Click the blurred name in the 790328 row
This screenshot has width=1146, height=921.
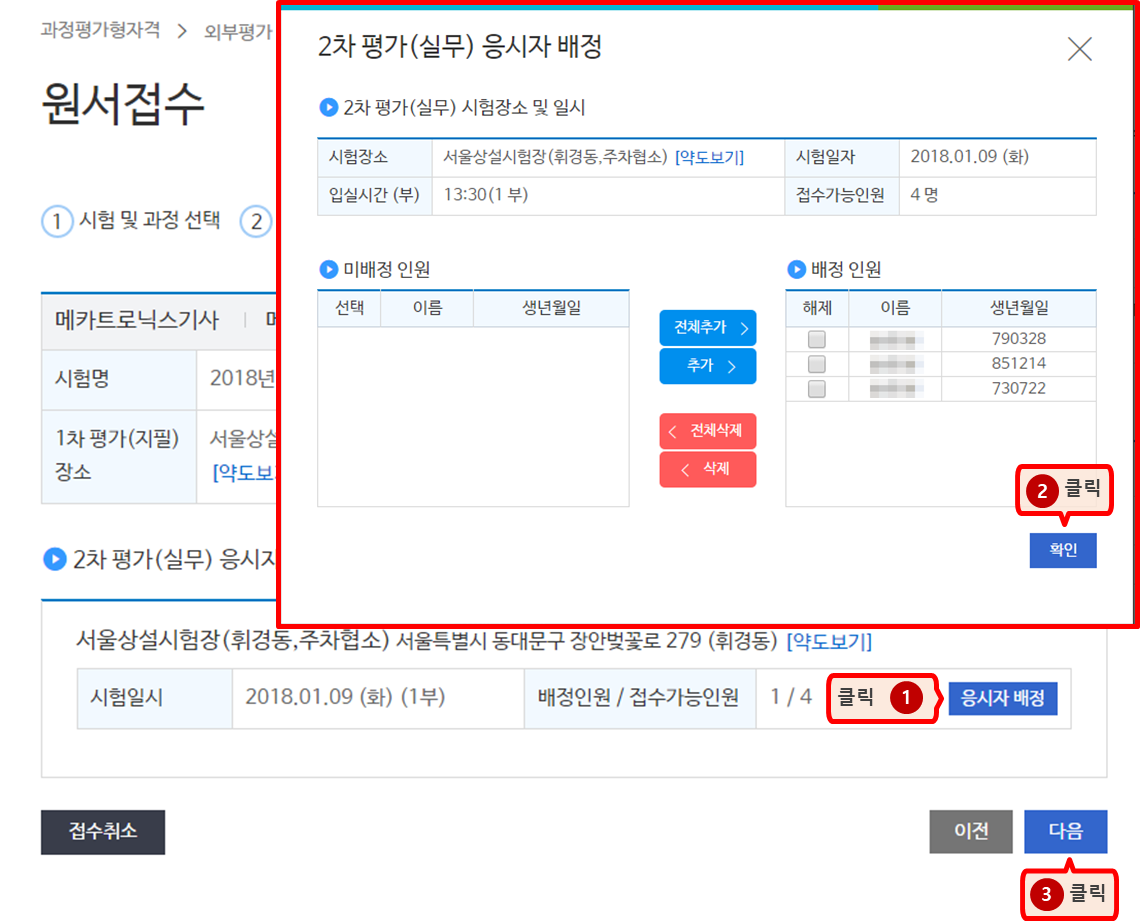click(896, 339)
